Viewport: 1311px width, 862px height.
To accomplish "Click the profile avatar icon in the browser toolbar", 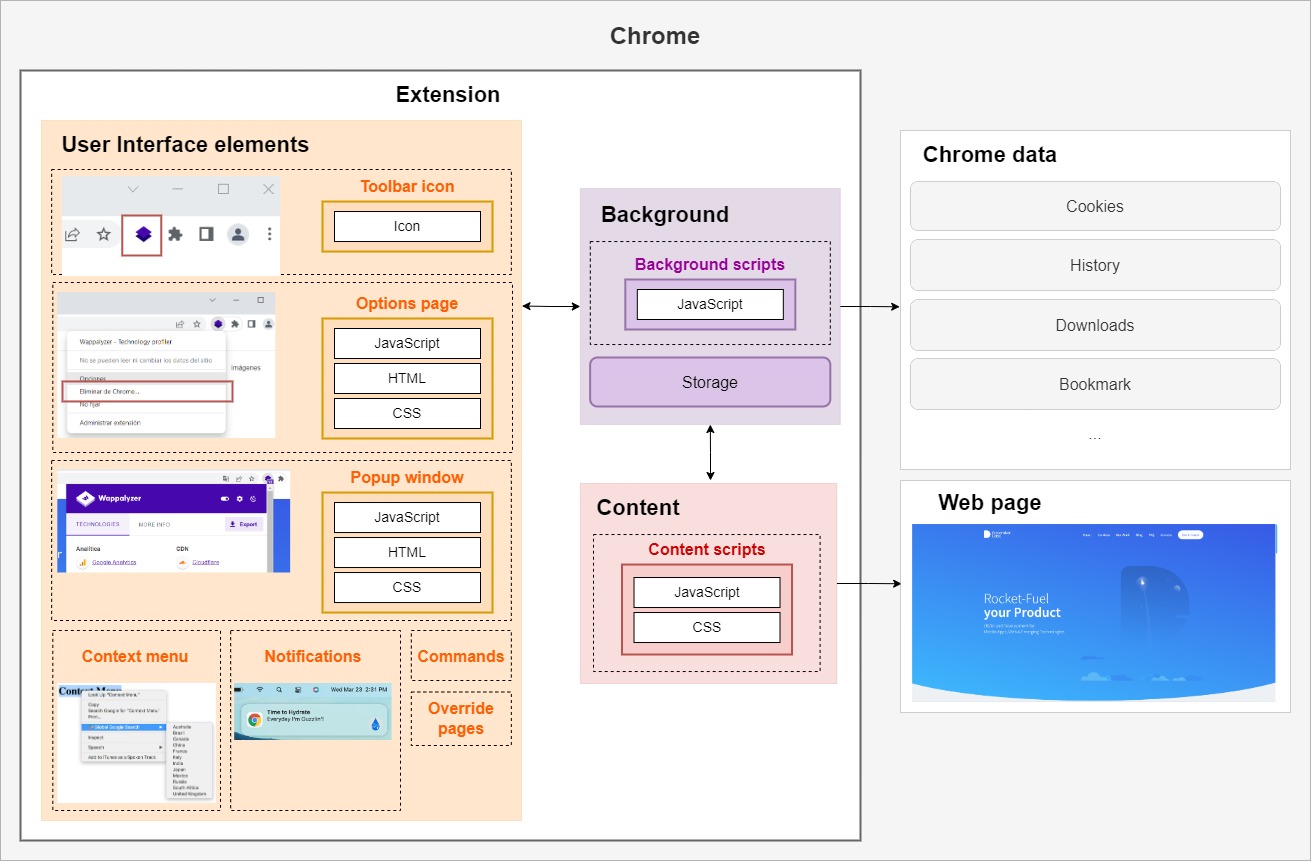I will click(238, 235).
